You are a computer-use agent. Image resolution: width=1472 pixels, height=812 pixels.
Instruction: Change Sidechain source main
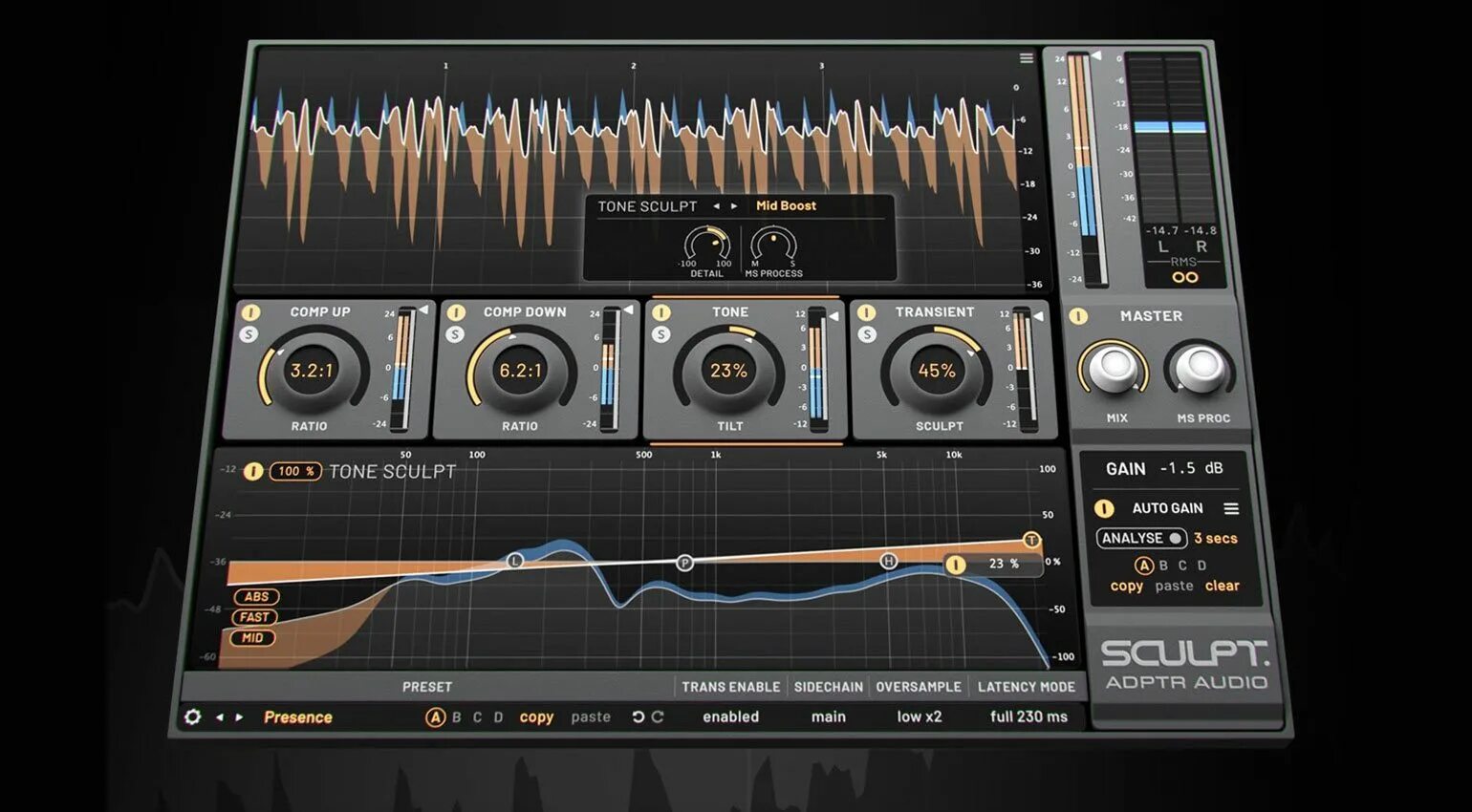[828, 716]
